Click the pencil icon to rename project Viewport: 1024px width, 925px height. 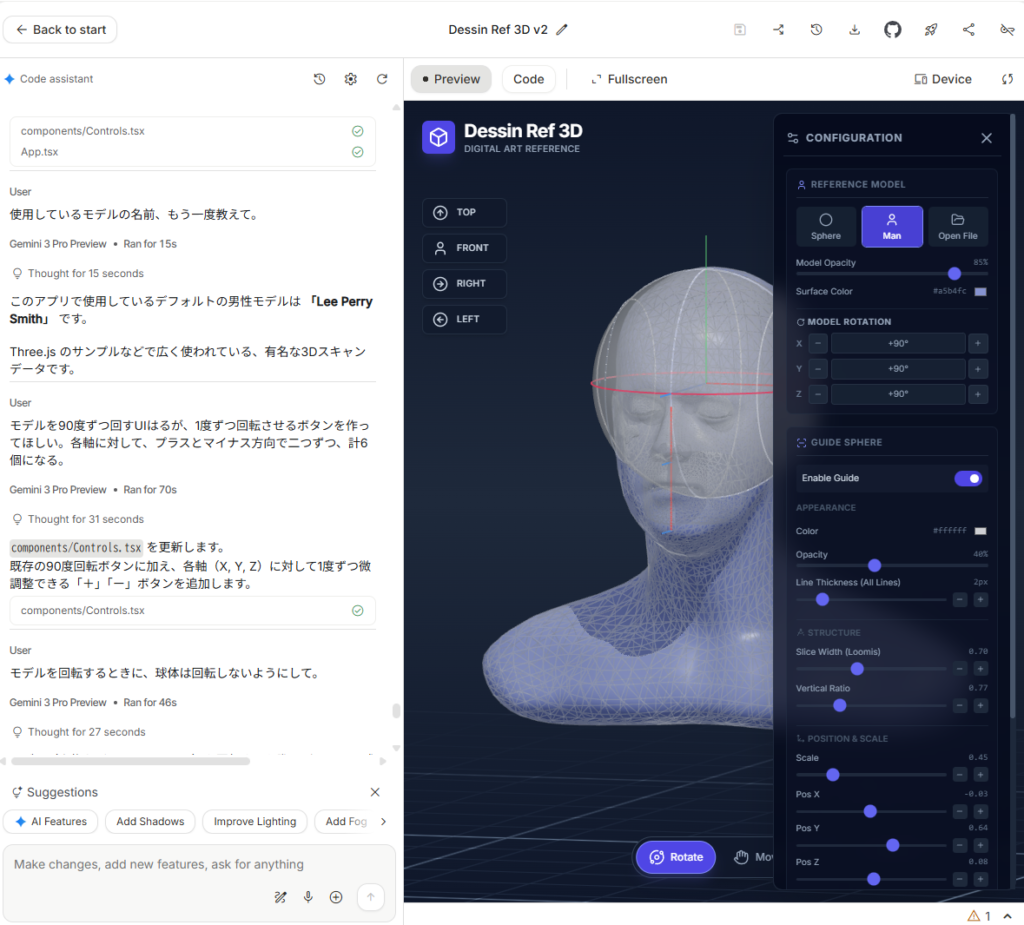tap(562, 30)
